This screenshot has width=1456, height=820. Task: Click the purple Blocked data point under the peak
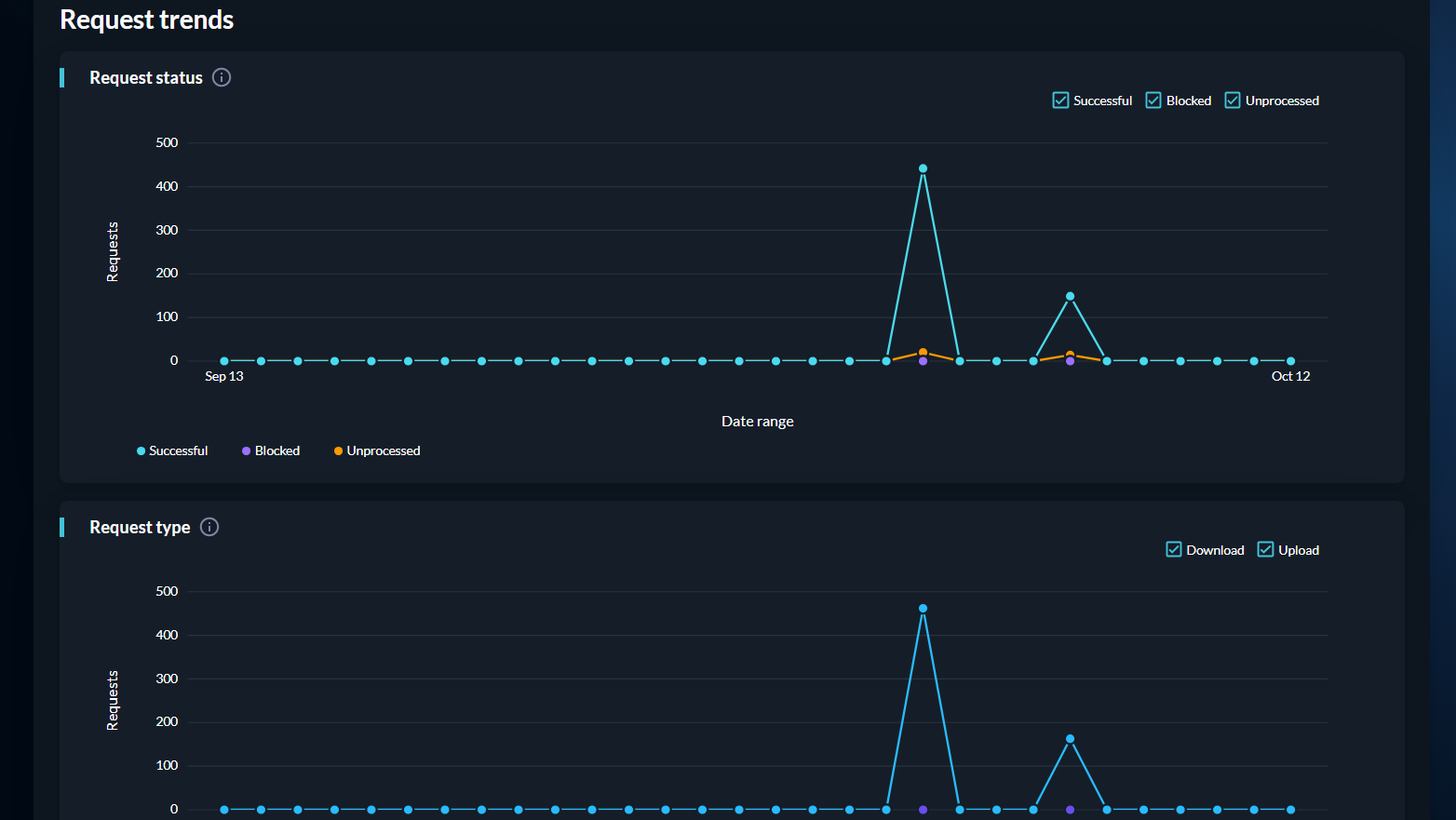click(x=923, y=361)
